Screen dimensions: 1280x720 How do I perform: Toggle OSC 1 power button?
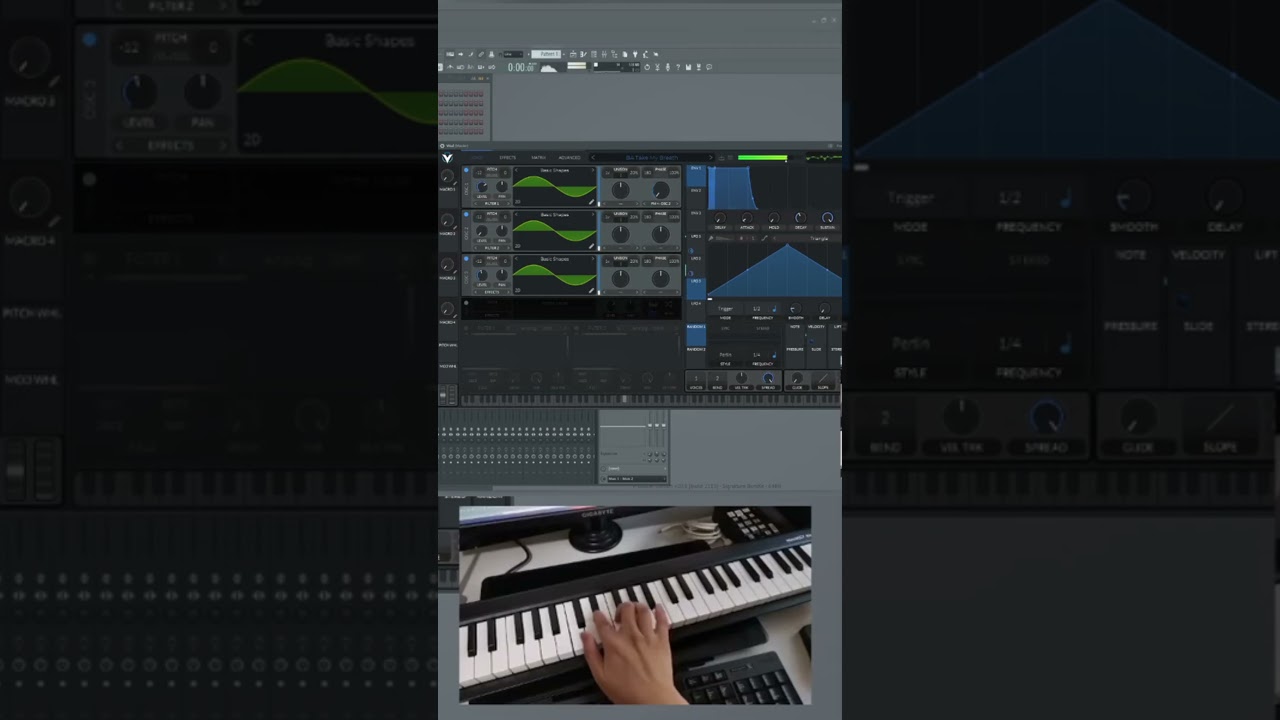[x=466, y=170]
